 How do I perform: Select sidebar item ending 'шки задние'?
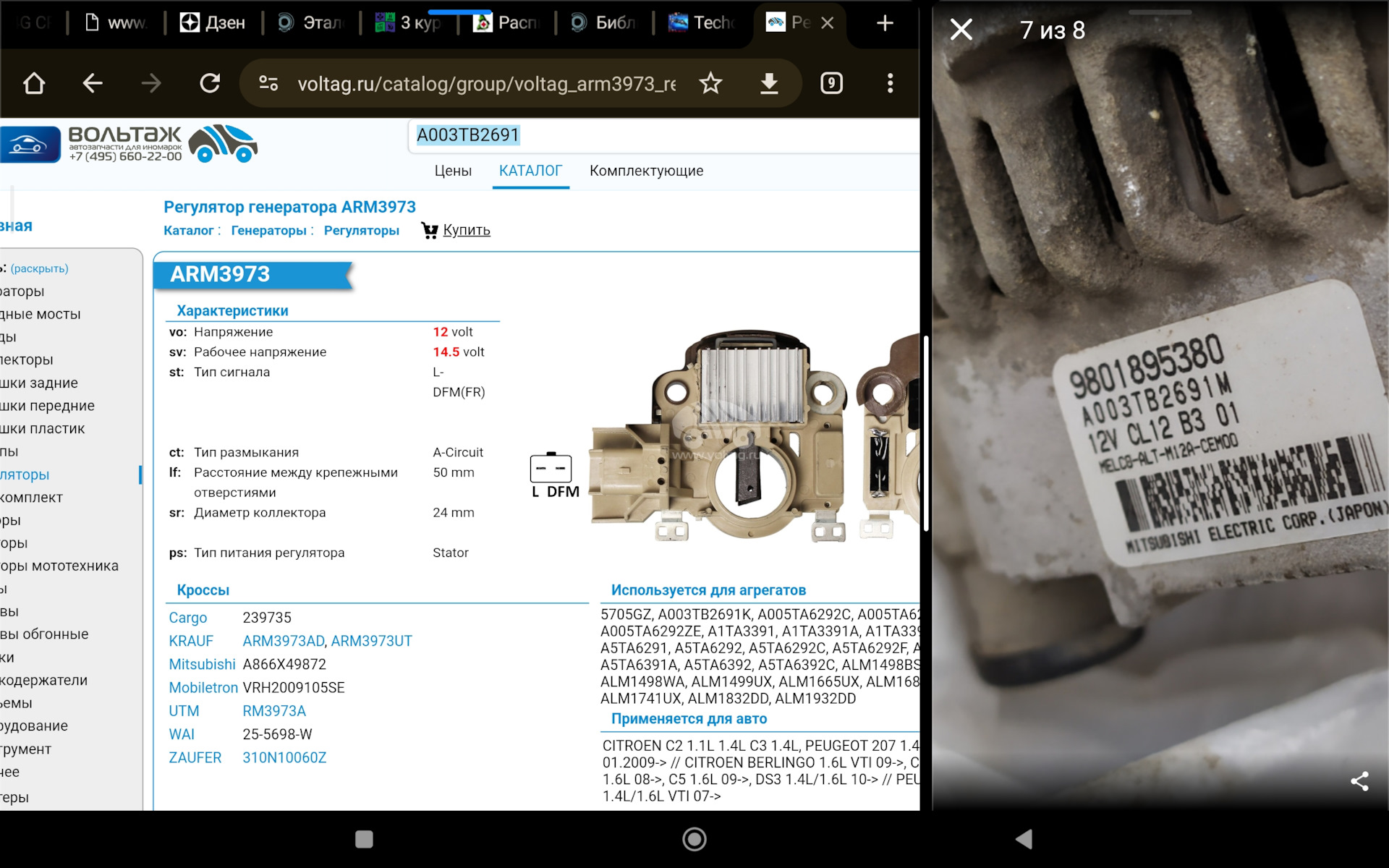39,383
